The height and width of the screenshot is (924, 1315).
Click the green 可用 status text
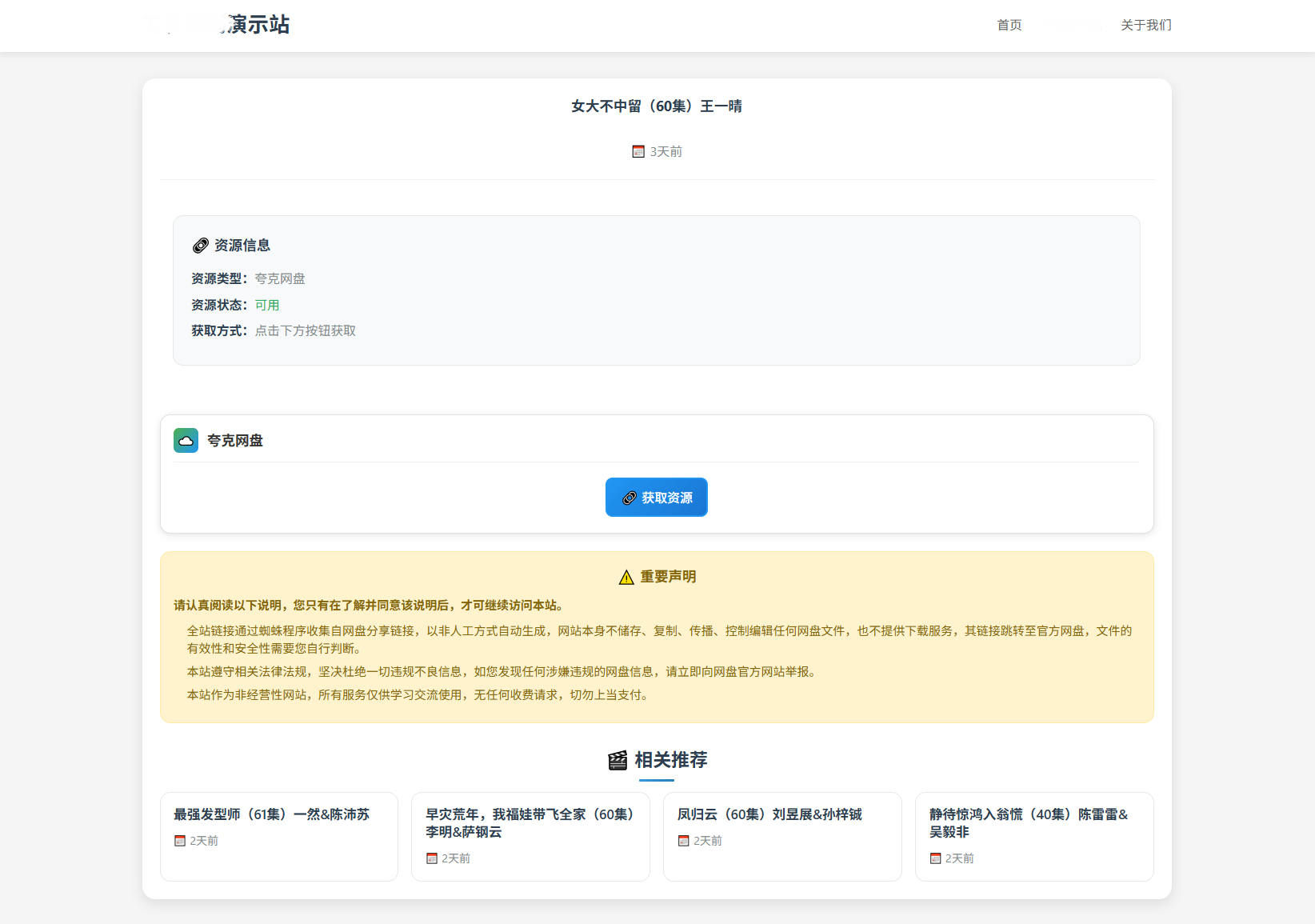(267, 305)
